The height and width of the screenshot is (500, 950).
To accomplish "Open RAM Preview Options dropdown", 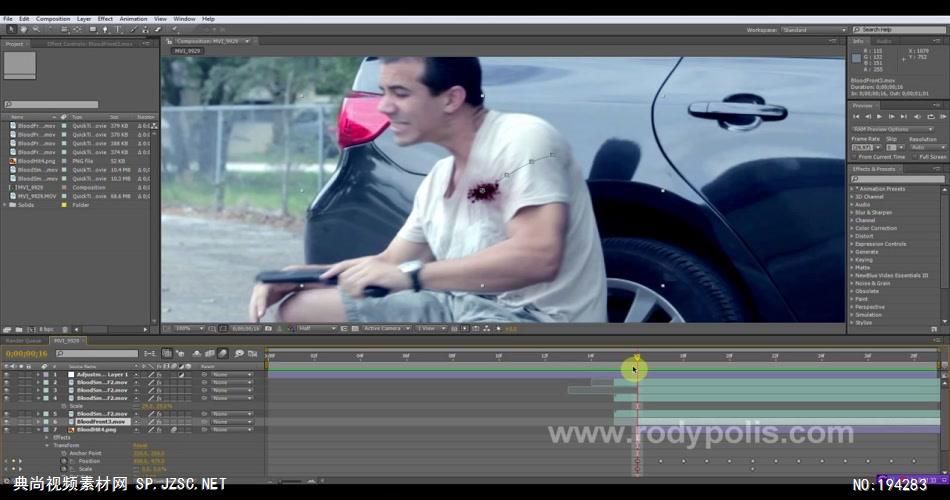I will point(893,129).
